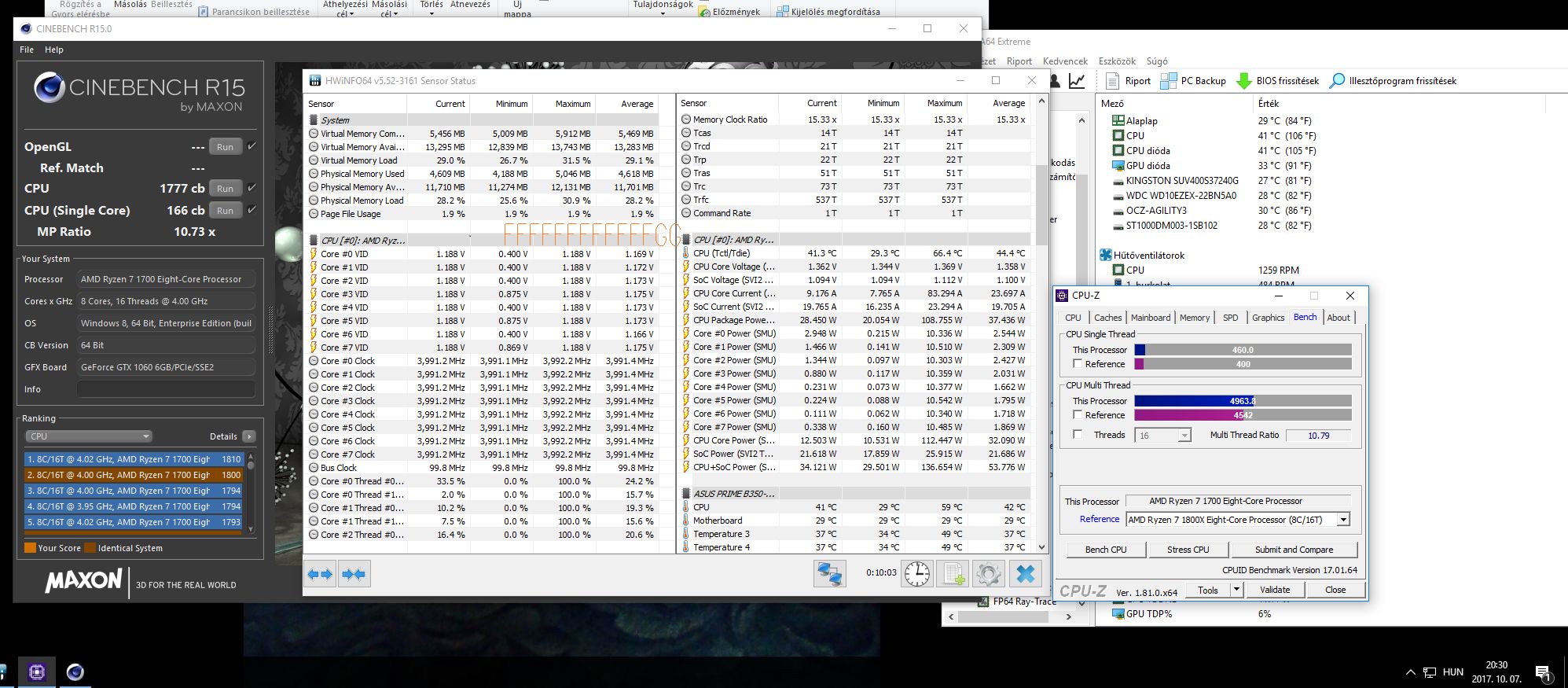Click HWiNFO CPU Tctl/Tdie thermometer icon
Screen dimensions: 1568x688
coord(685,253)
